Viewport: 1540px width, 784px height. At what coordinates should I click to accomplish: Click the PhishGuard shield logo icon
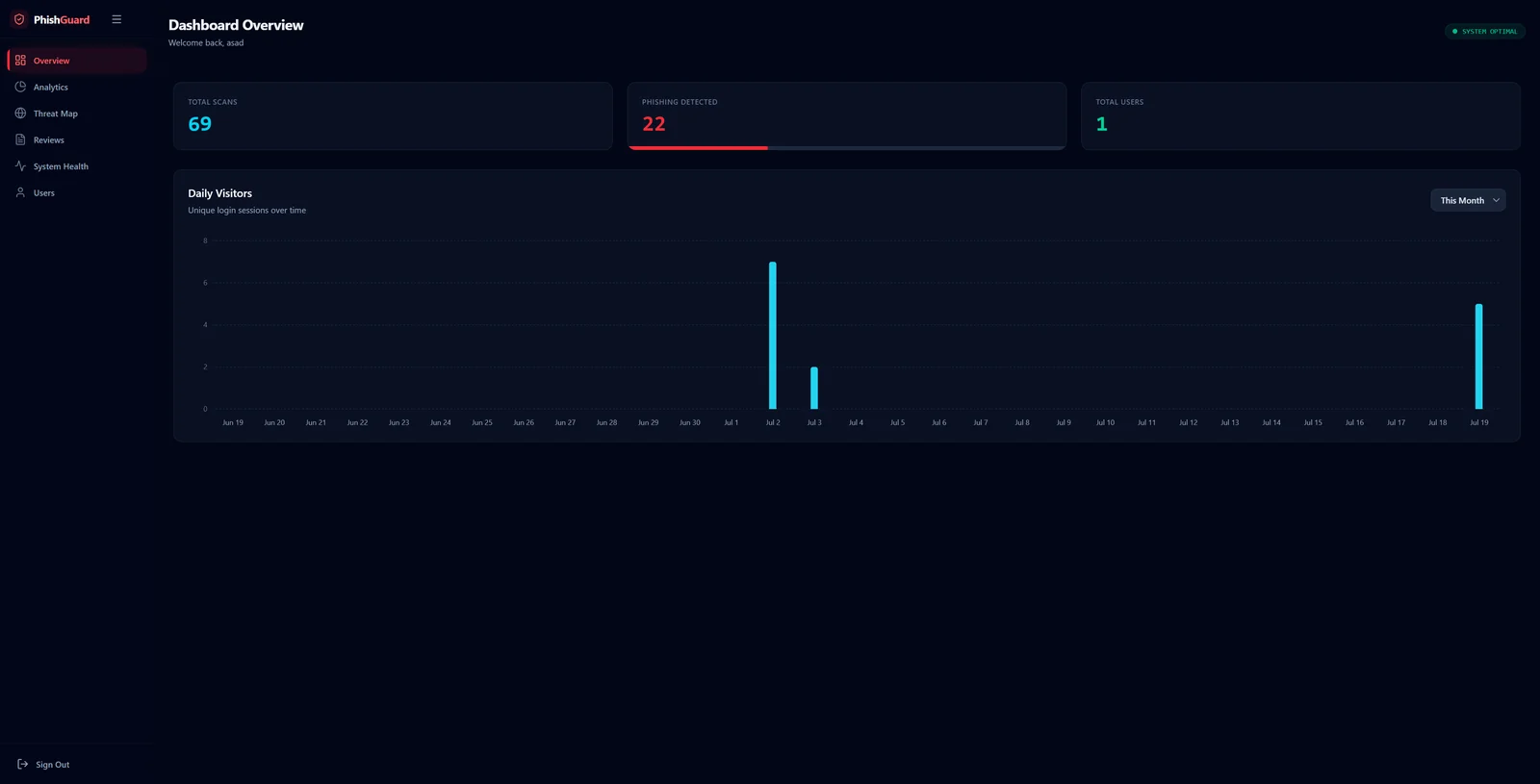19,19
